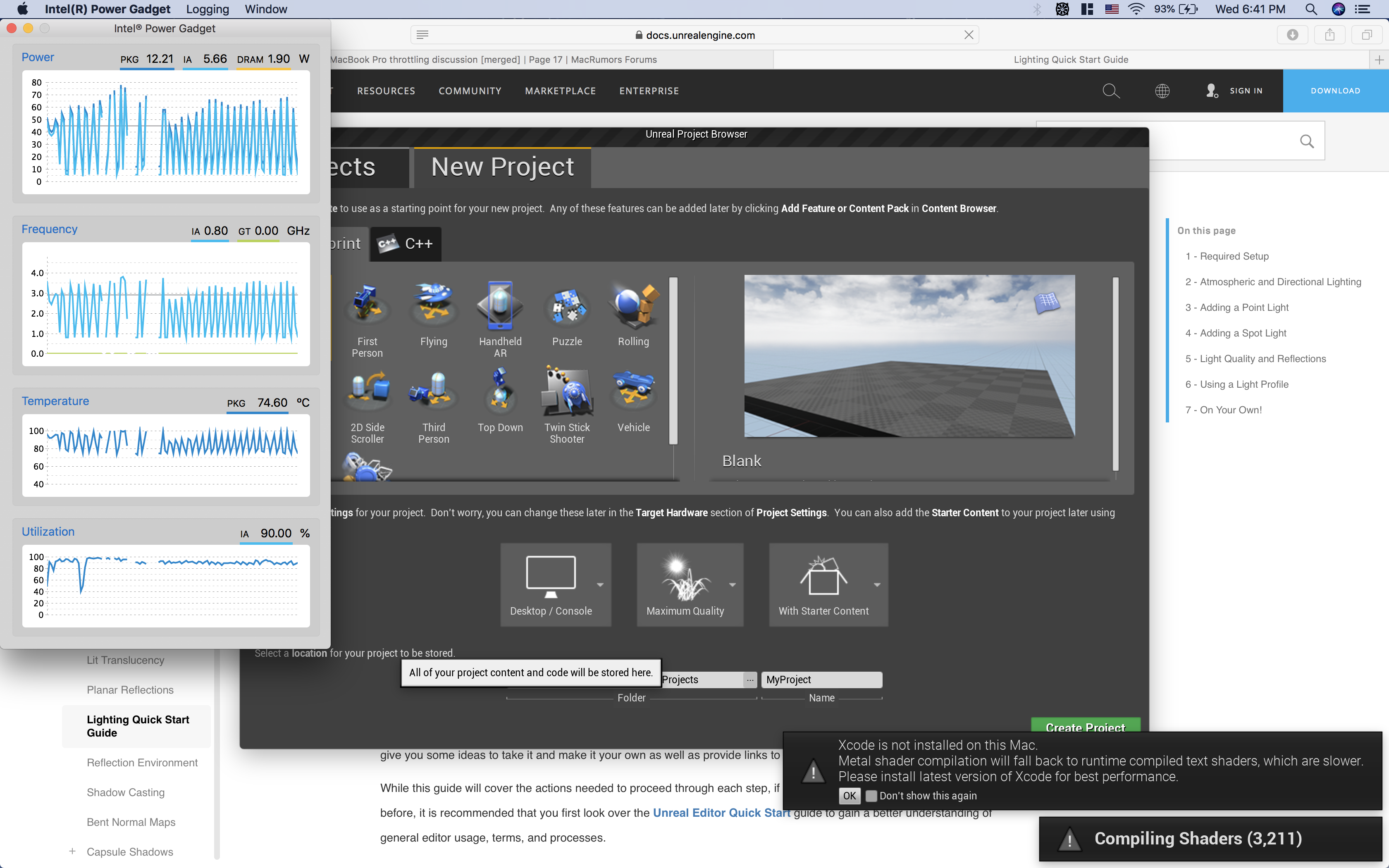
Task: Open the language globe icon
Action: tap(1162, 91)
